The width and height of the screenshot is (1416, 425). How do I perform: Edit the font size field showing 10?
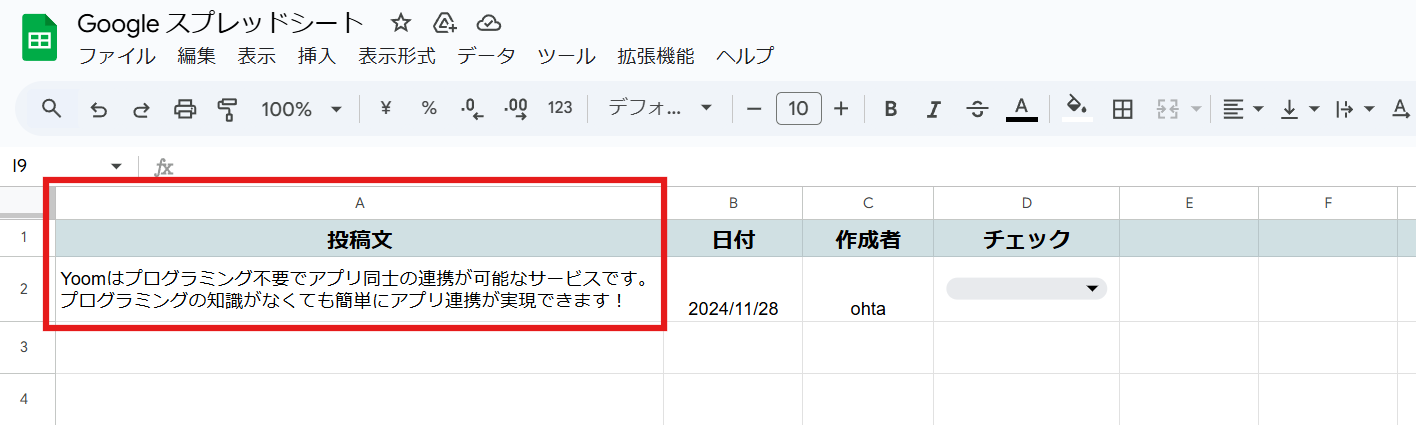click(798, 108)
